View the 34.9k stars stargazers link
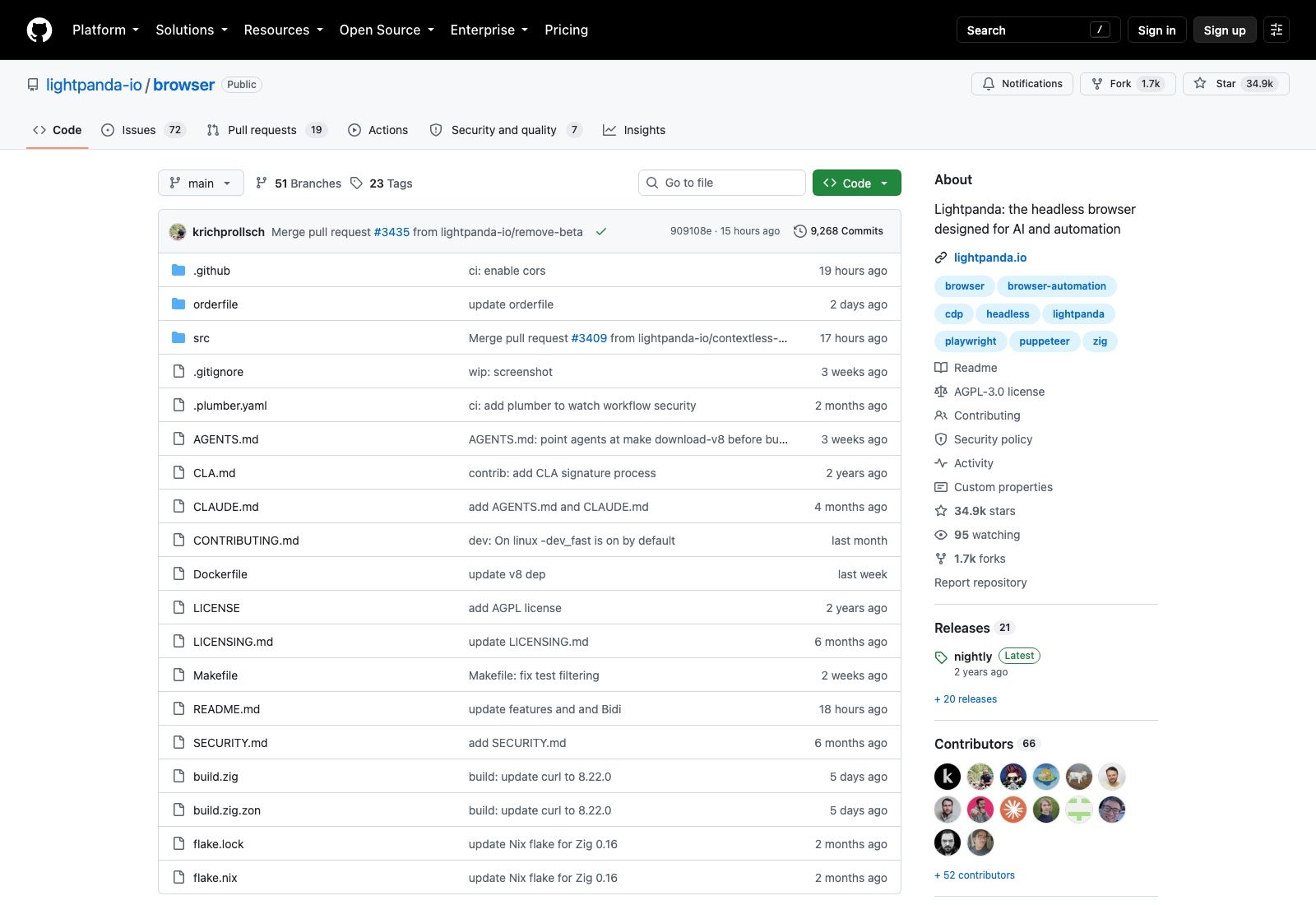The image size is (1316, 905). pyautogui.click(x=975, y=511)
